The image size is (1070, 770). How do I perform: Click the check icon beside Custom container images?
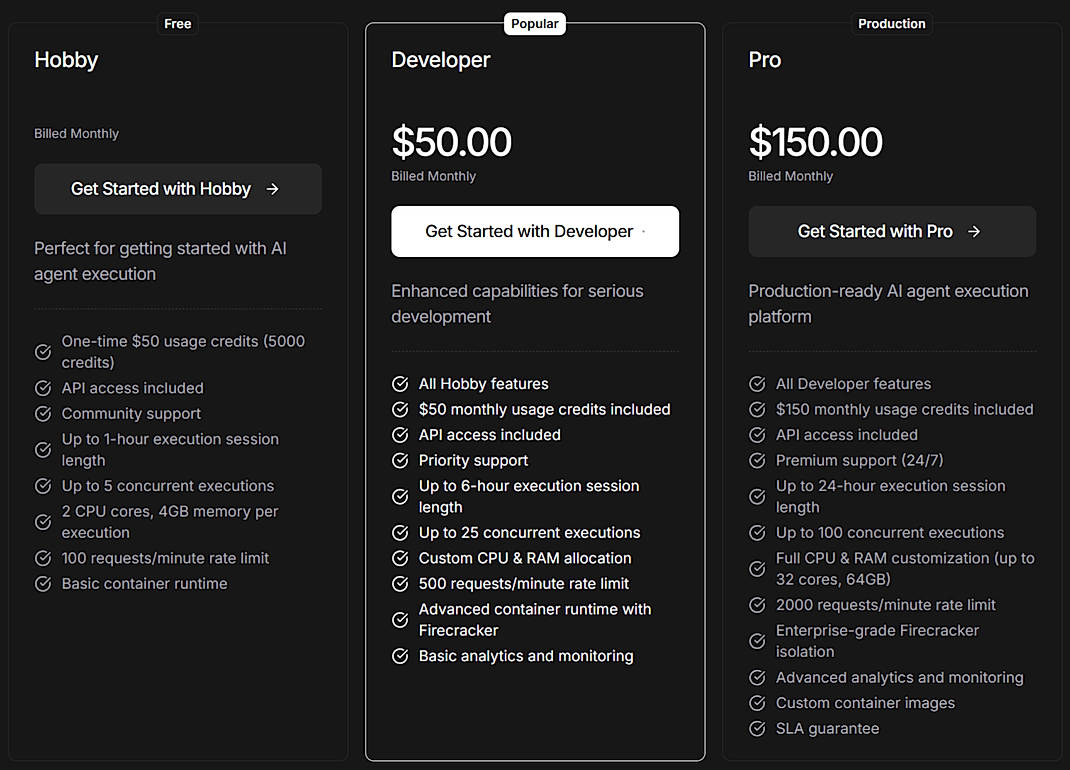coord(757,703)
